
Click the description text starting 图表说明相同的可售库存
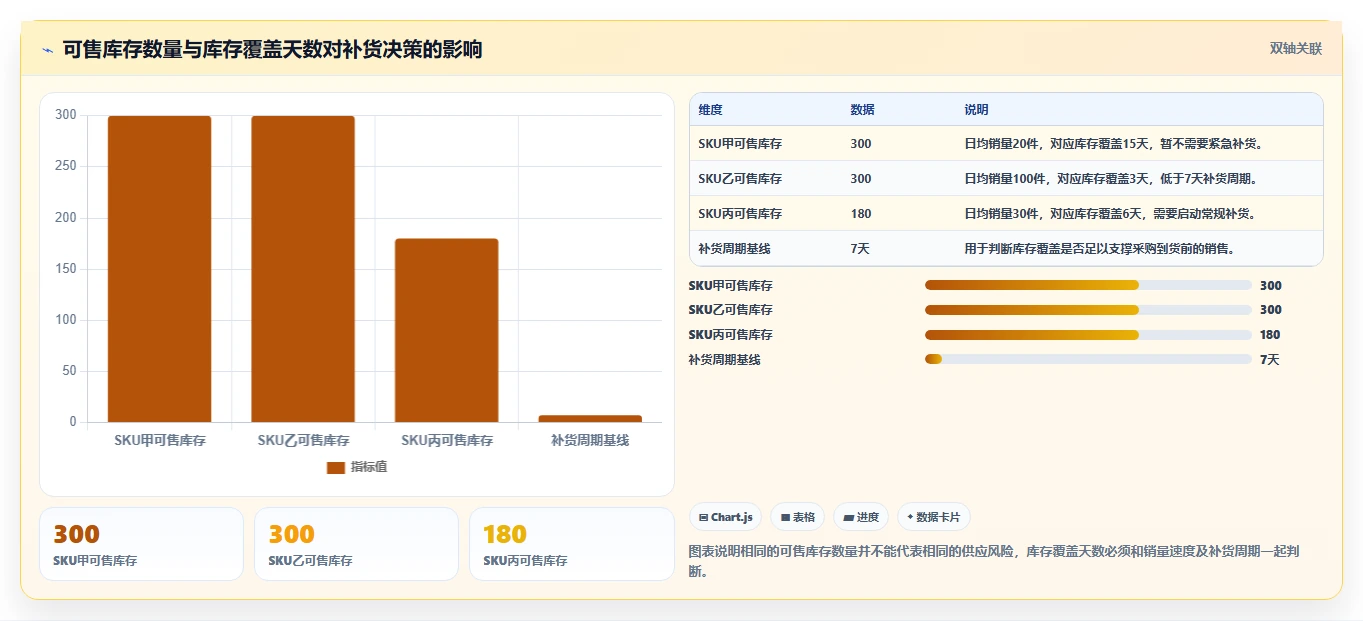click(995, 561)
